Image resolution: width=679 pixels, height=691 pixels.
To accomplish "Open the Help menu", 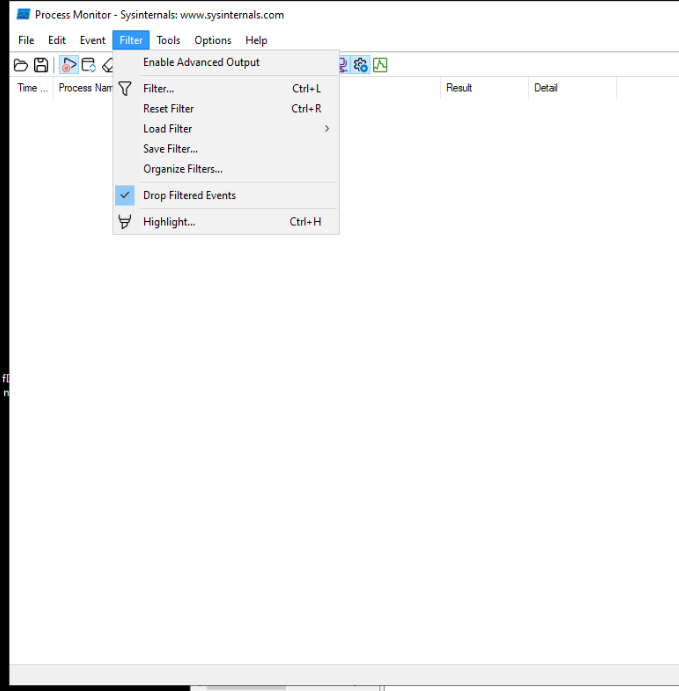I will (256, 41).
